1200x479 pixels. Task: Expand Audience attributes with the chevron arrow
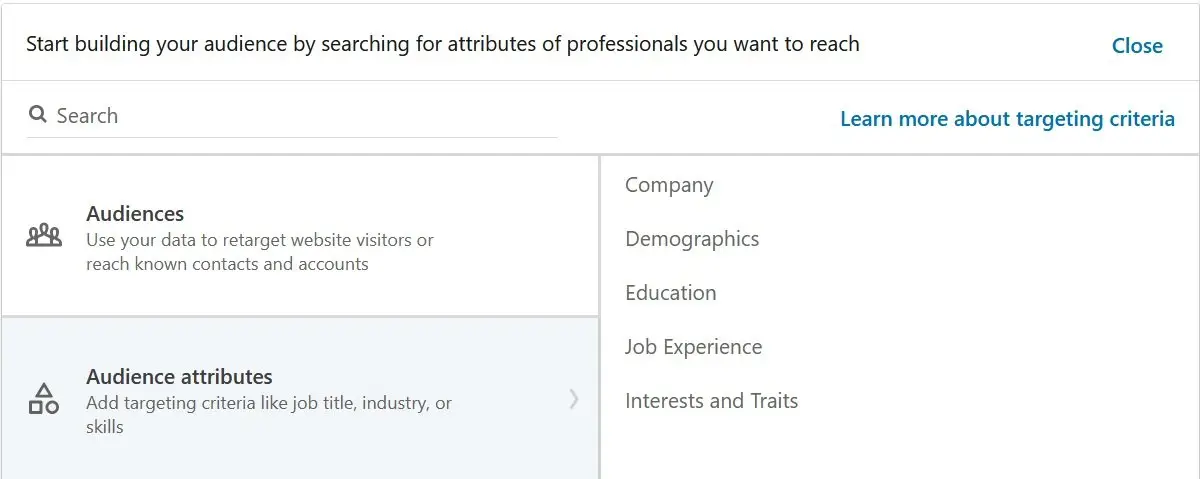(573, 399)
